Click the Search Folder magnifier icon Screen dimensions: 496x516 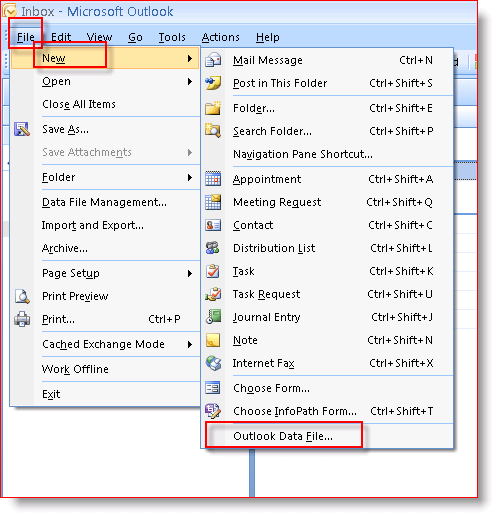(213, 131)
